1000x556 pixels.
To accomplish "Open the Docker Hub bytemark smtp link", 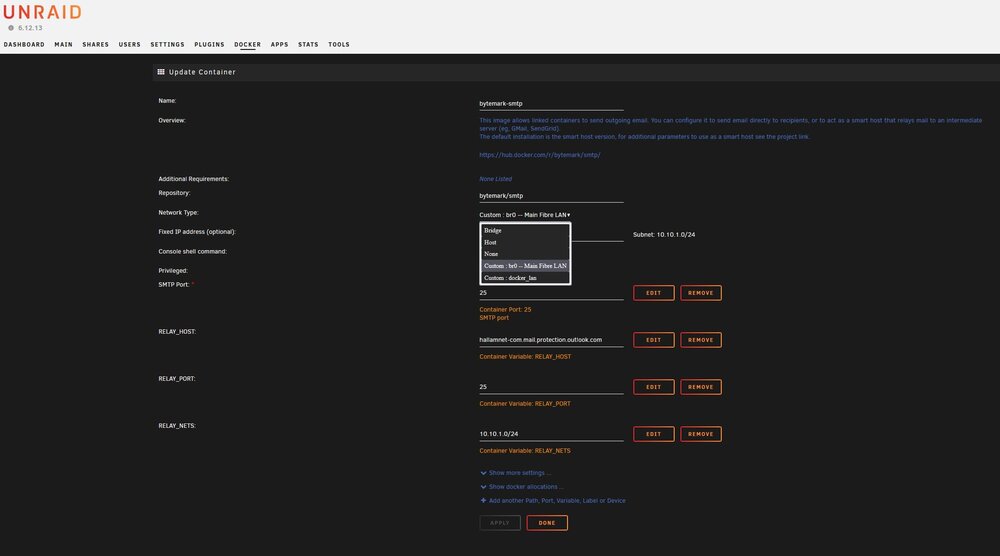I will [540, 155].
